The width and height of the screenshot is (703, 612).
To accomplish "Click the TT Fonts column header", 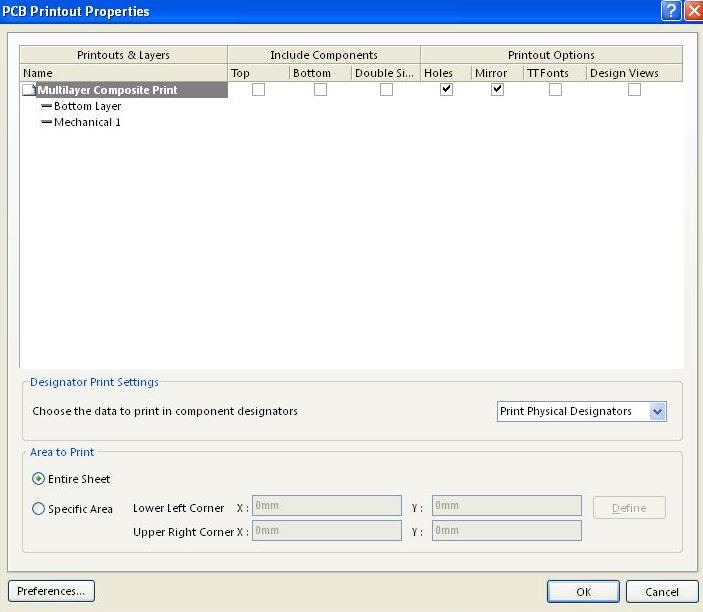I will tap(555, 73).
